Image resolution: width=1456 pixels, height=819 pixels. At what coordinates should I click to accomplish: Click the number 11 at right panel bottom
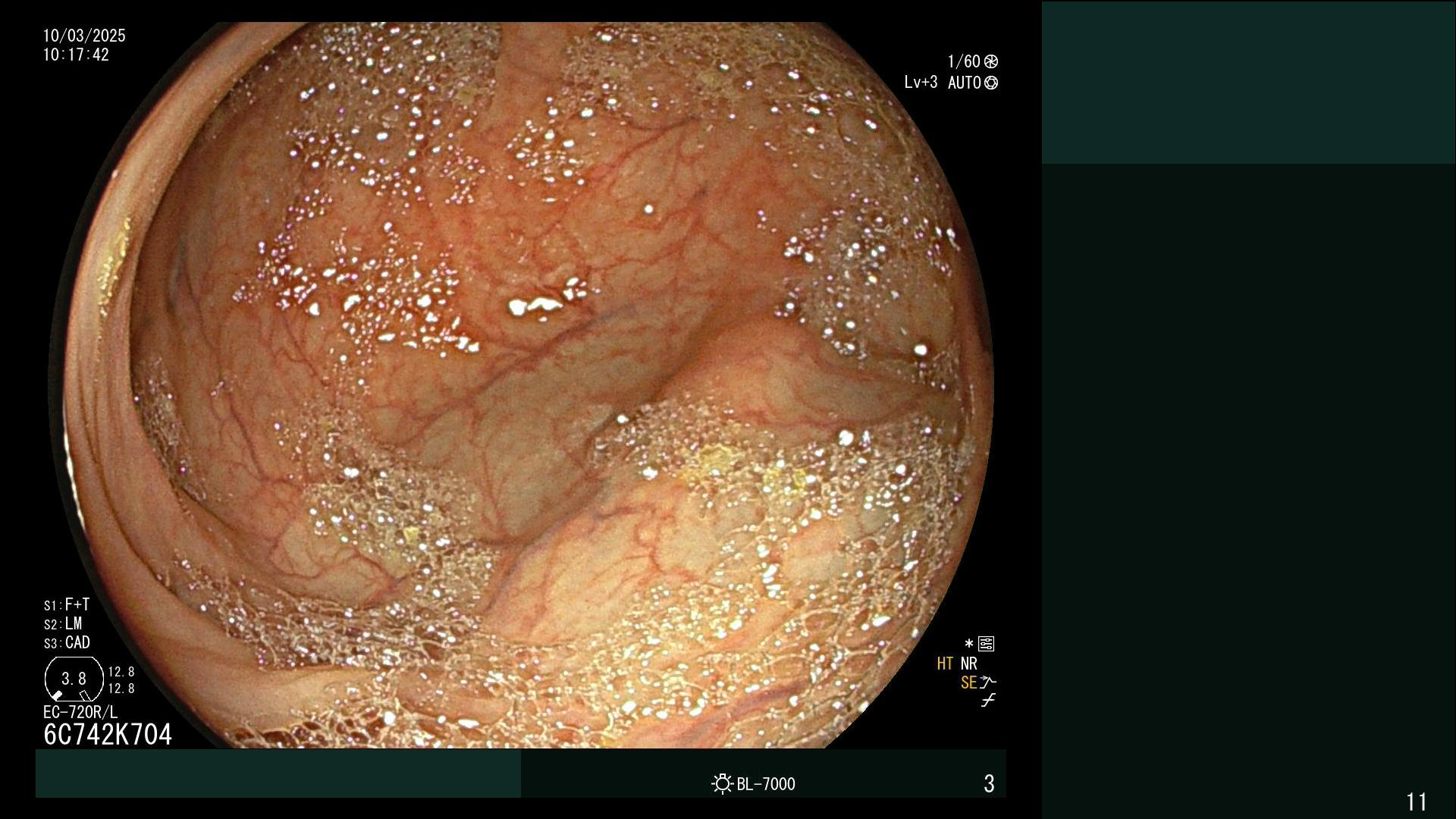point(1417,802)
